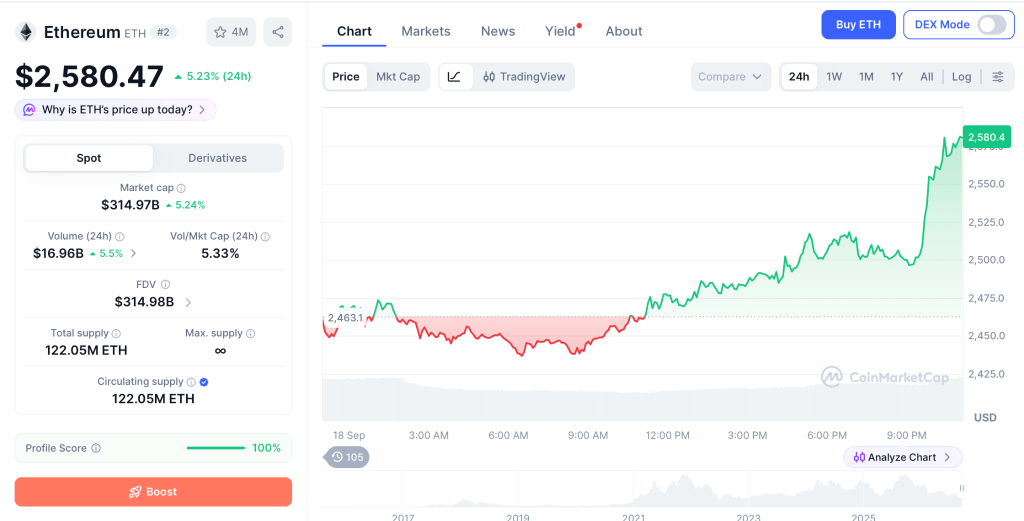Viewport: 1024px width, 521px height.
Task: Open Why is ETH's price up today
Action: click(116, 110)
